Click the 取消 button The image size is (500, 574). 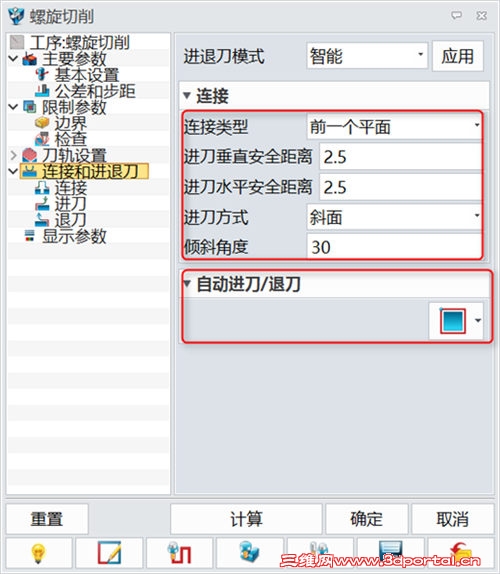point(453,519)
